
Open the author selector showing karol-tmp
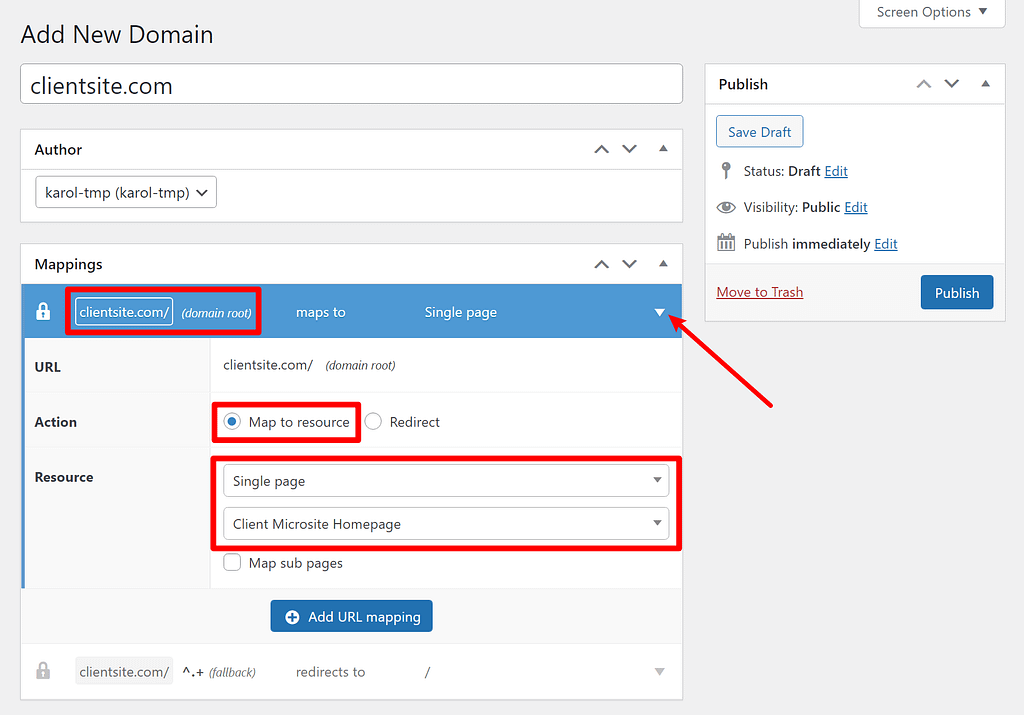[x=125, y=192]
